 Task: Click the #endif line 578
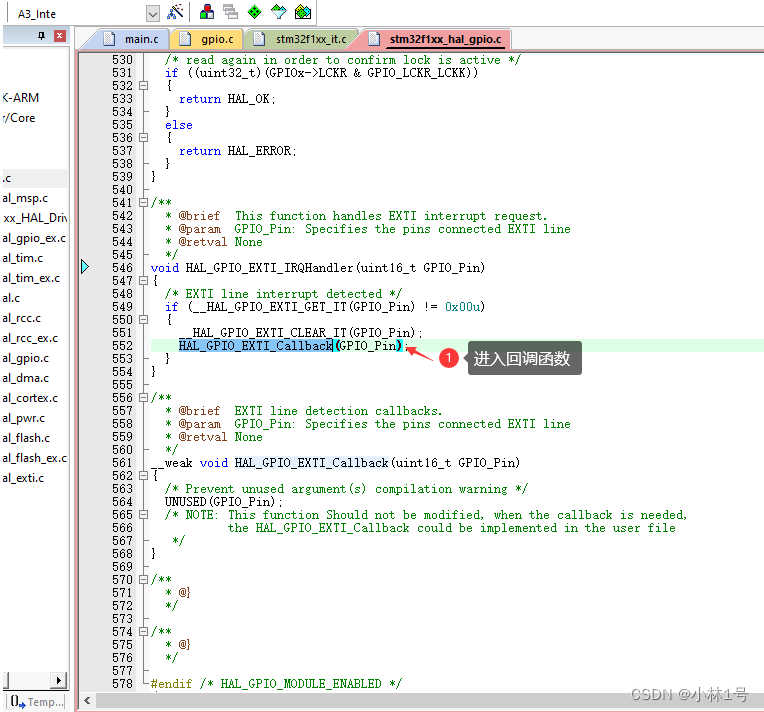(x=276, y=684)
